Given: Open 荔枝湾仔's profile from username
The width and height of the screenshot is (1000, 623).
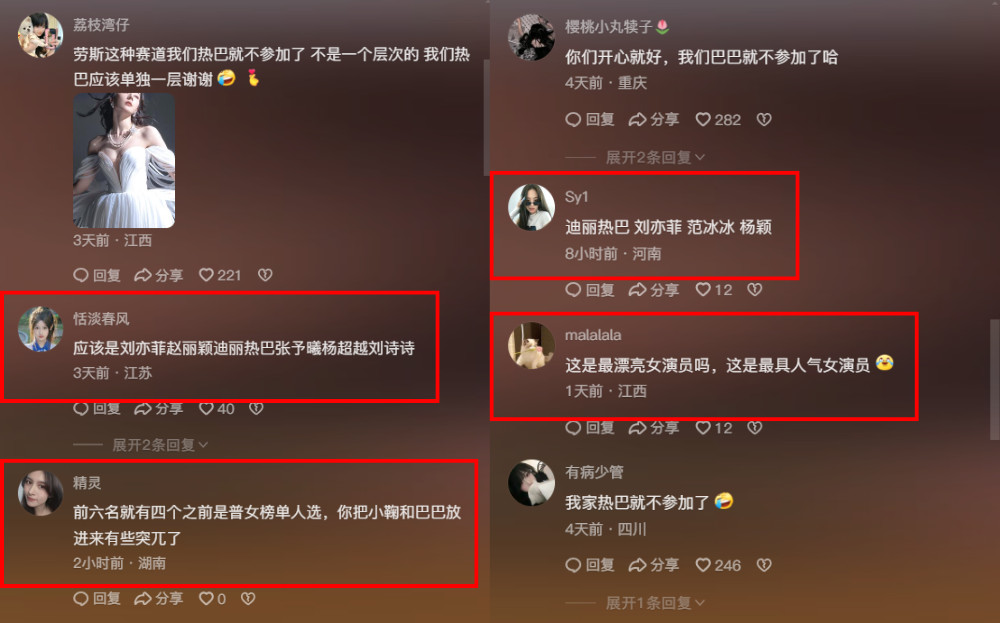Looking at the screenshot, I should tap(101, 25).
